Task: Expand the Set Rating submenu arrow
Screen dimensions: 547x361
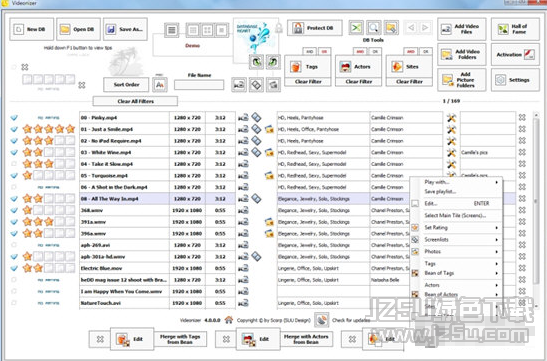Action: pyautogui.click(x=496, y=228)
